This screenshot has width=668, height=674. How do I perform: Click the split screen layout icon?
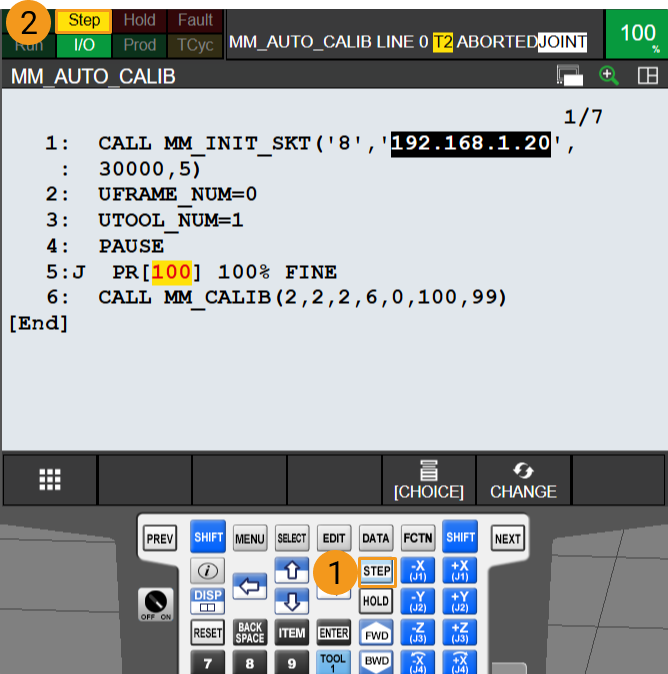click(x=648, y=76)
